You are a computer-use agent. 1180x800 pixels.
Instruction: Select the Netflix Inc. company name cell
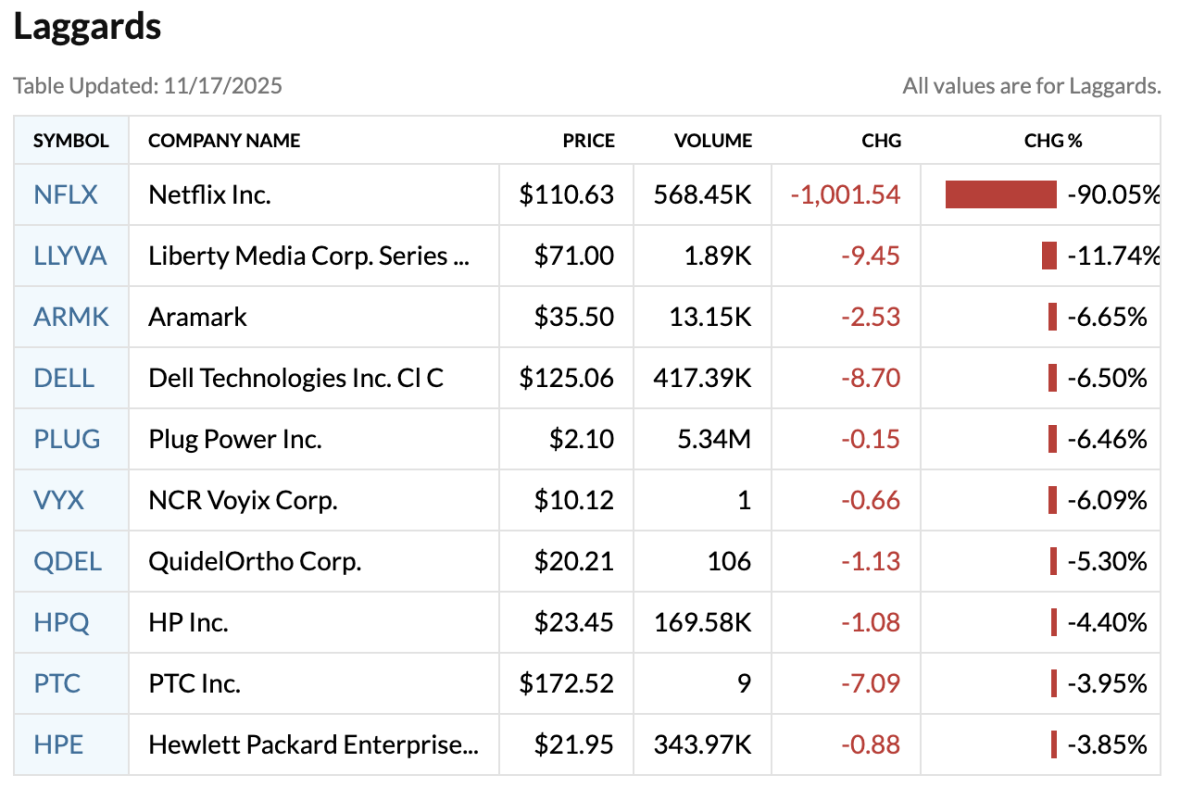pos(210,195)
